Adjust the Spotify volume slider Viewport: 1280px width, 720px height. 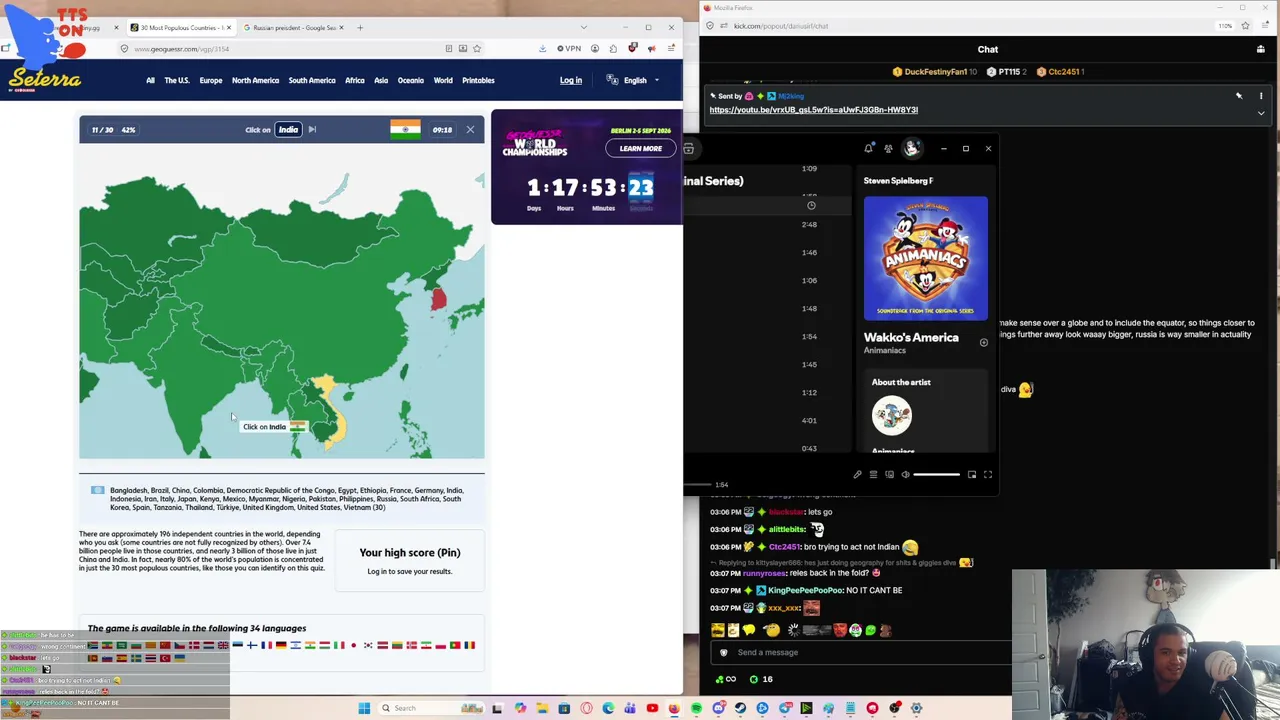tap(937, 475)
